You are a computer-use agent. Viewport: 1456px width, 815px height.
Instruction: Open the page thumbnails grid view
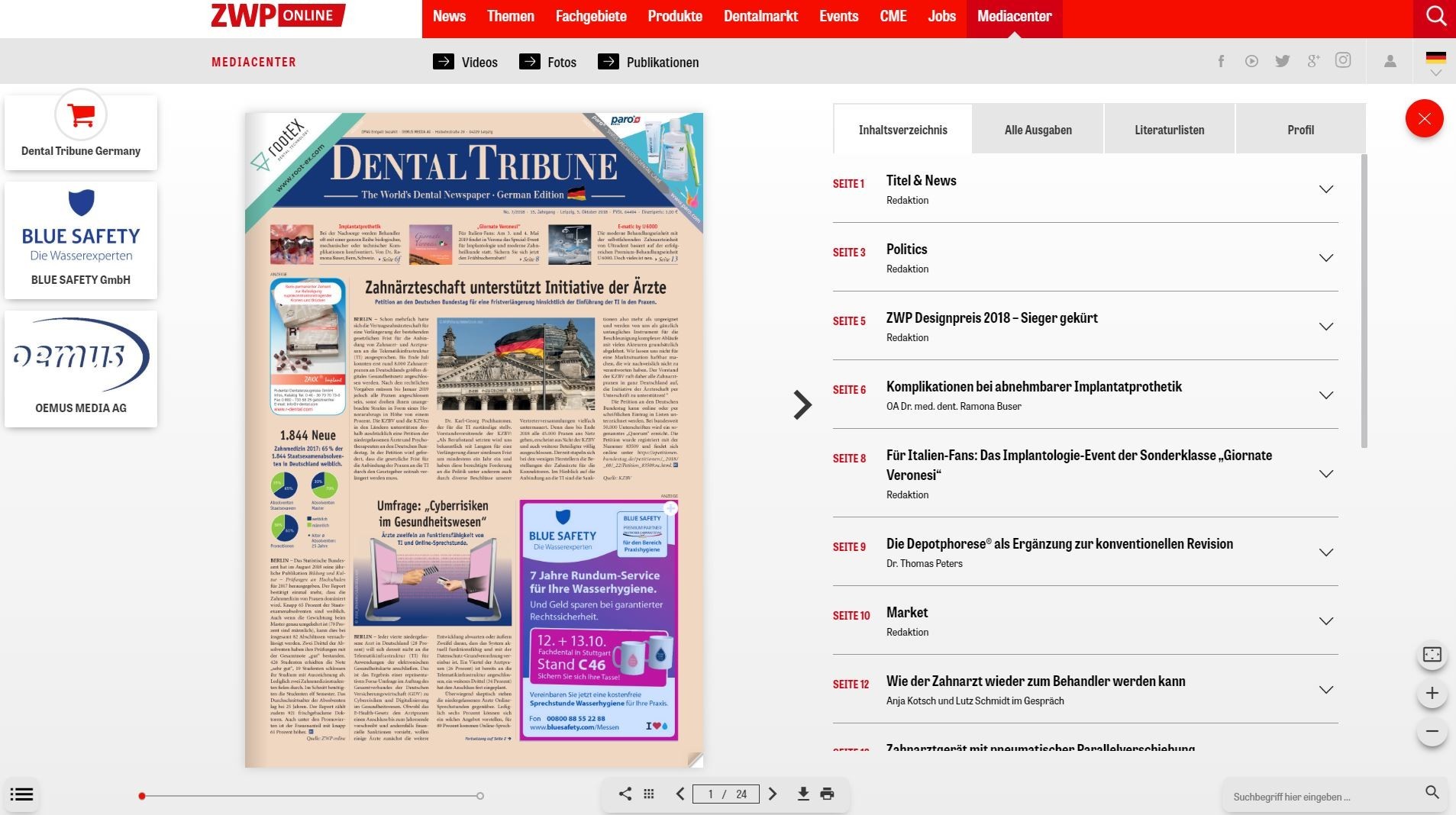(648, 794)
